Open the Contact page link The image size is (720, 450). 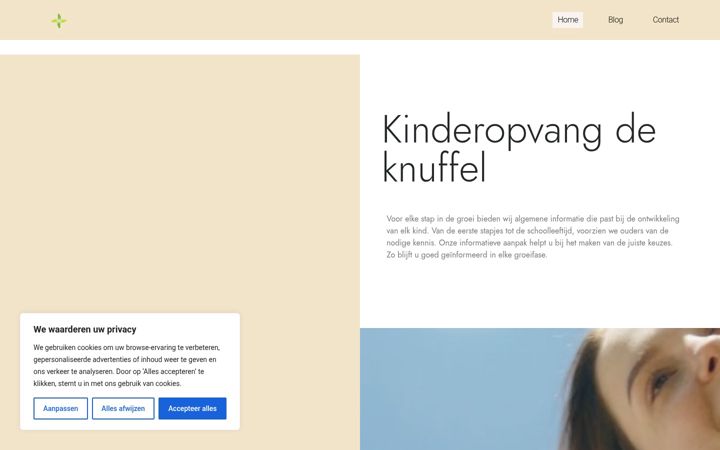[665, 20]
